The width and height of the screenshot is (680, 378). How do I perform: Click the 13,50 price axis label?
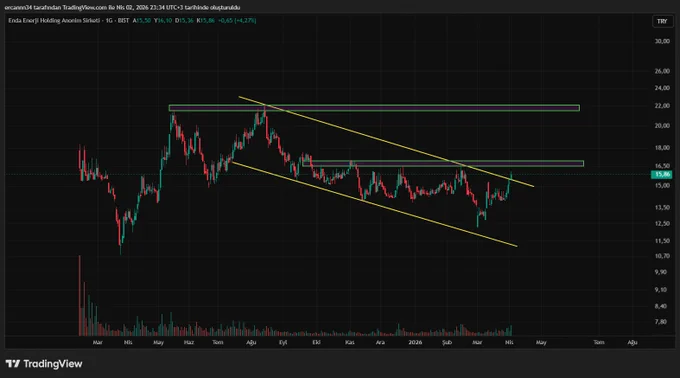pos(662,208)
